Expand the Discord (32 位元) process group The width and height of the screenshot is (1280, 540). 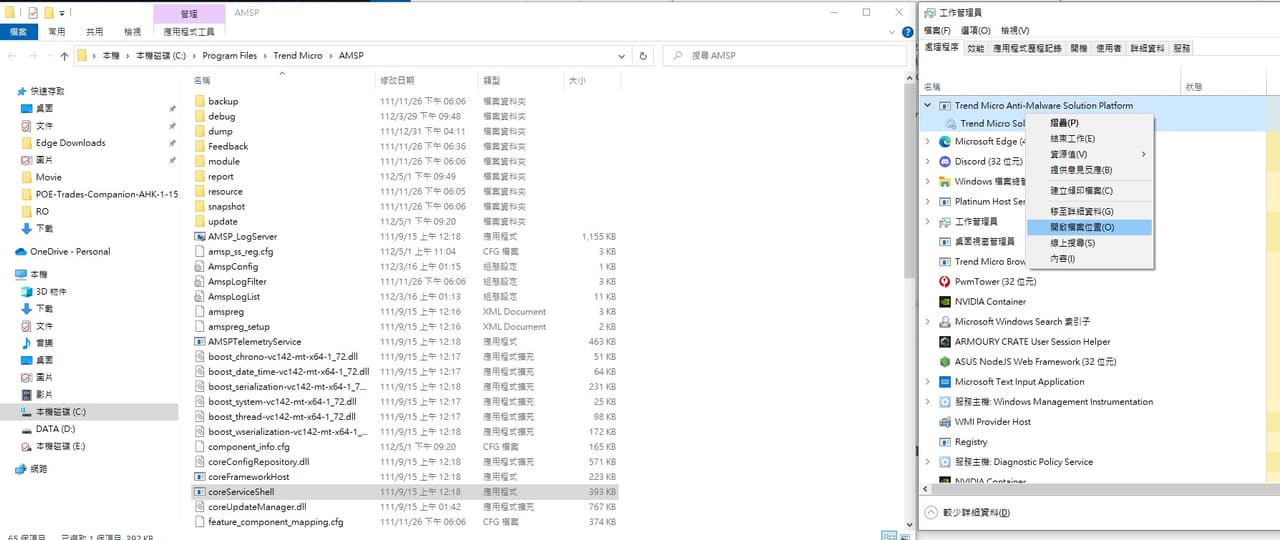point(928,161)
